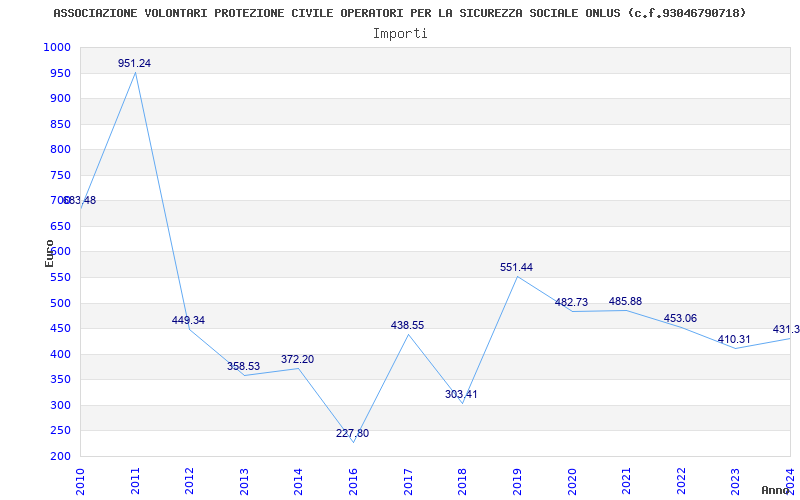Viewport: 800px width, 500px height.
Task: Select the 650 y-axis value
Action: [60, 227]
